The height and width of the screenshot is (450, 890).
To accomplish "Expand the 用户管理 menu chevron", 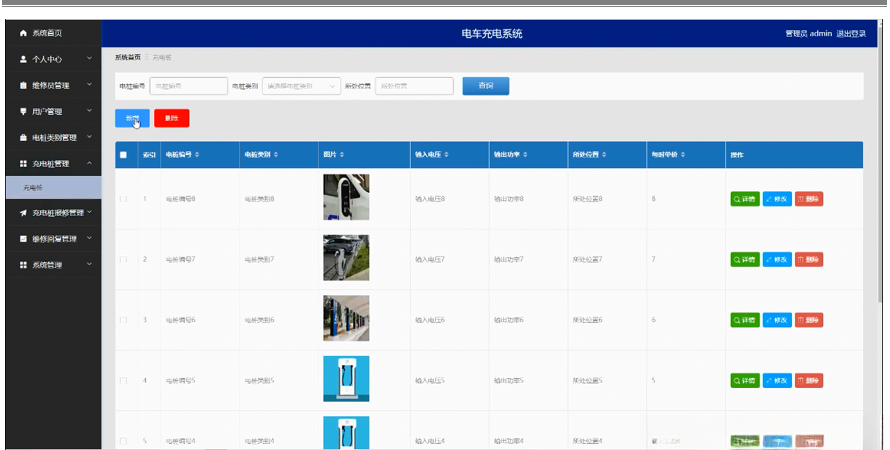I will tap(89, 111).
